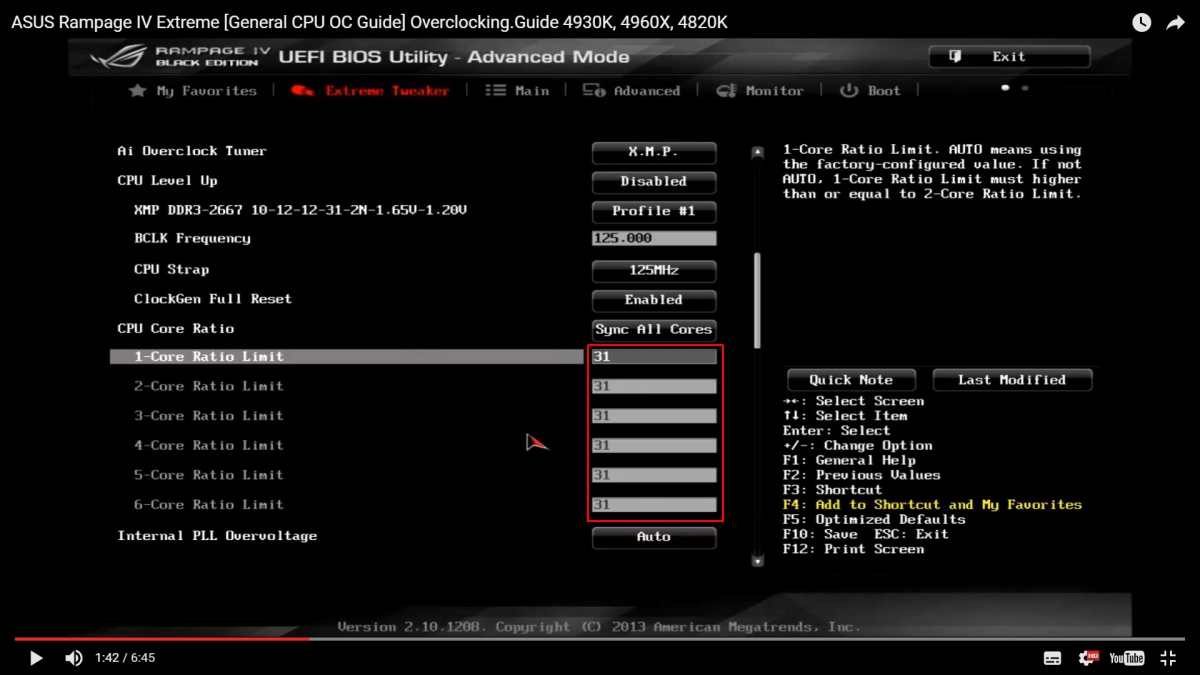Add video to Watch Later

(x=1142, y=22)
